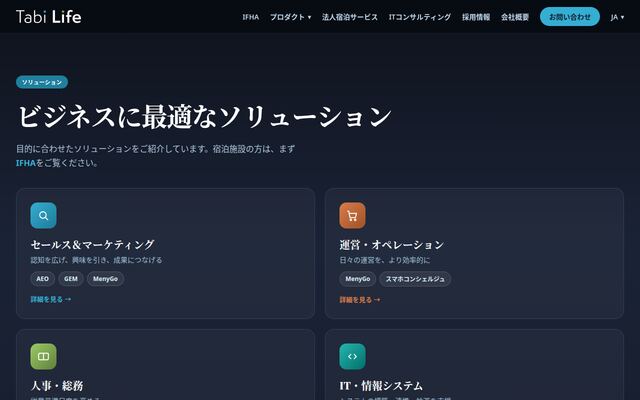
Task: Click the teal code brackets icon
Action: [352, 356]
